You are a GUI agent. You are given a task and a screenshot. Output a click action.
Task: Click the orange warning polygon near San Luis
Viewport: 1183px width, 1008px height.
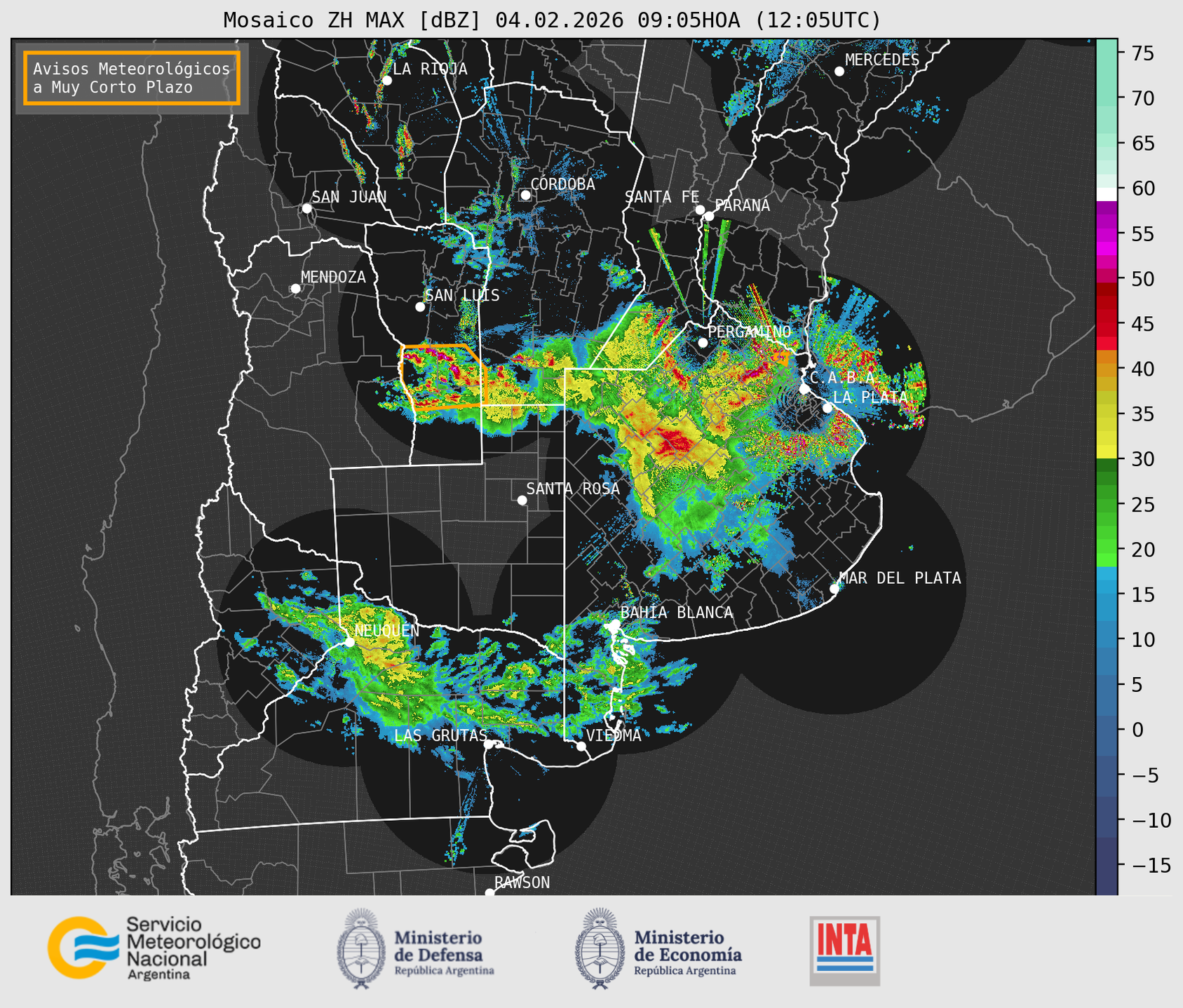pyautogui.click(x=443, y=377)
